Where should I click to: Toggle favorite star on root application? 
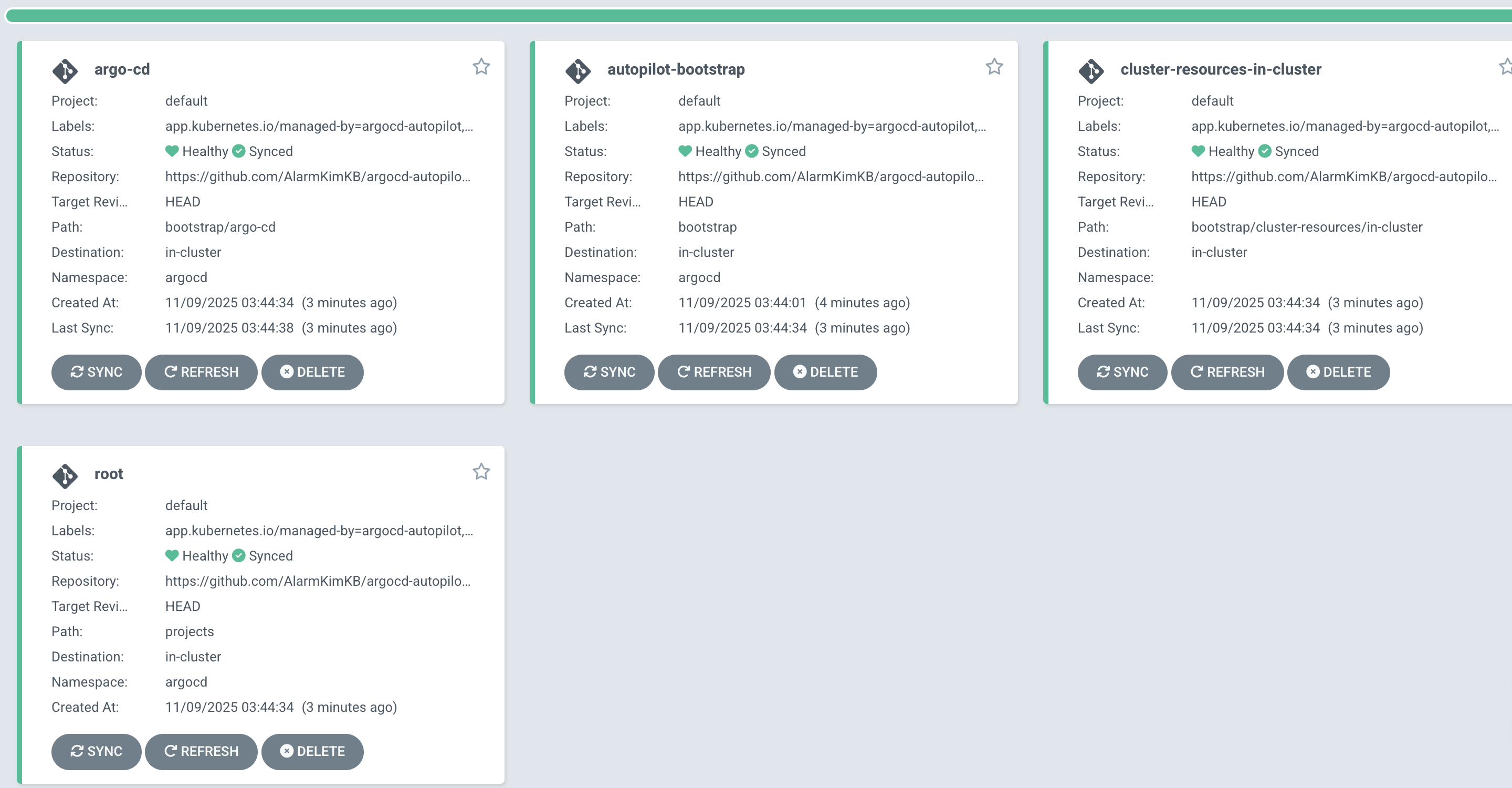coord(481,472)
